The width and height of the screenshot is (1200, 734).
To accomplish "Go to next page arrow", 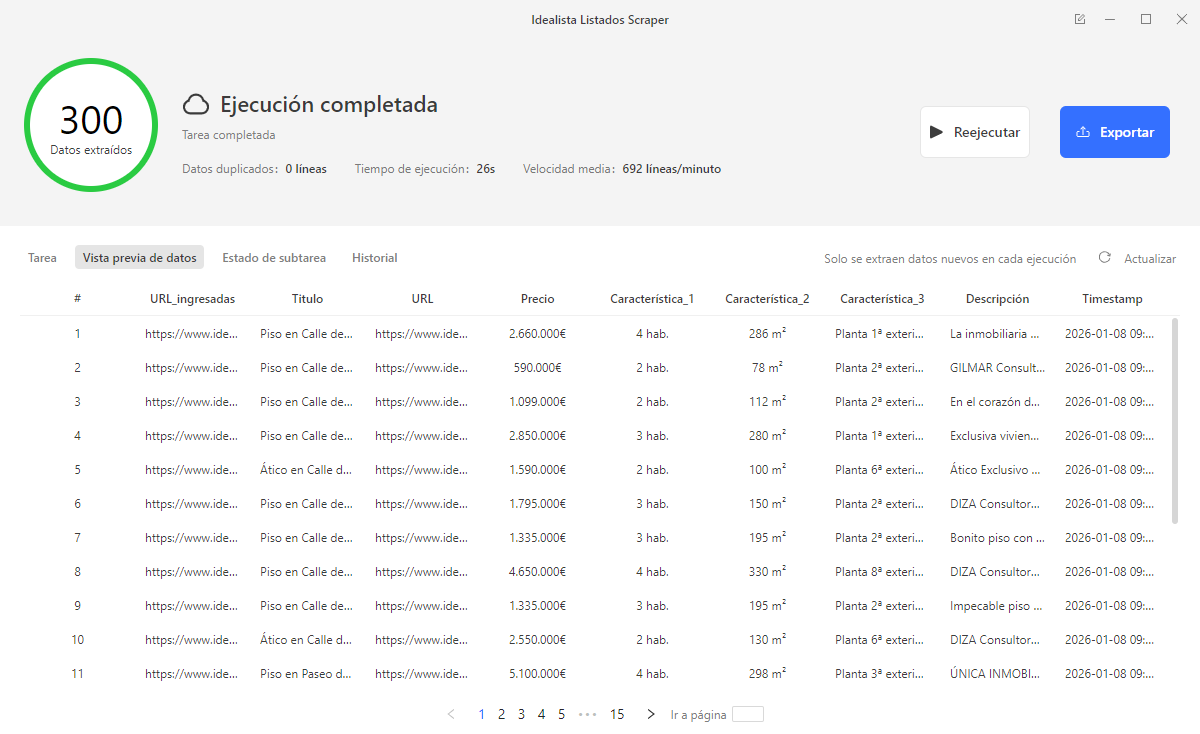I will [651, 714].
